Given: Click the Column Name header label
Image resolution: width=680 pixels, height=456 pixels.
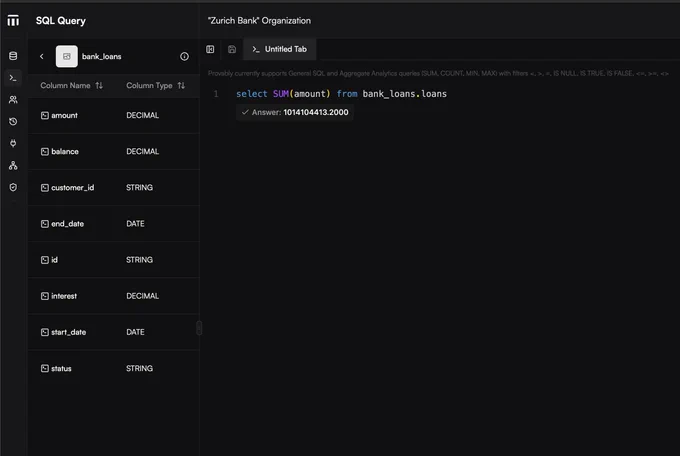Looking at the screenshot, I should (x=65, y=85).
